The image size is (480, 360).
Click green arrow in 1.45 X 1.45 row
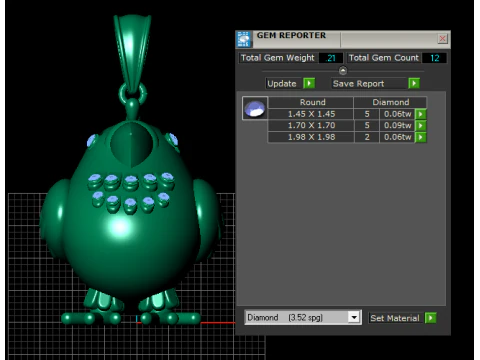(421, 114)
